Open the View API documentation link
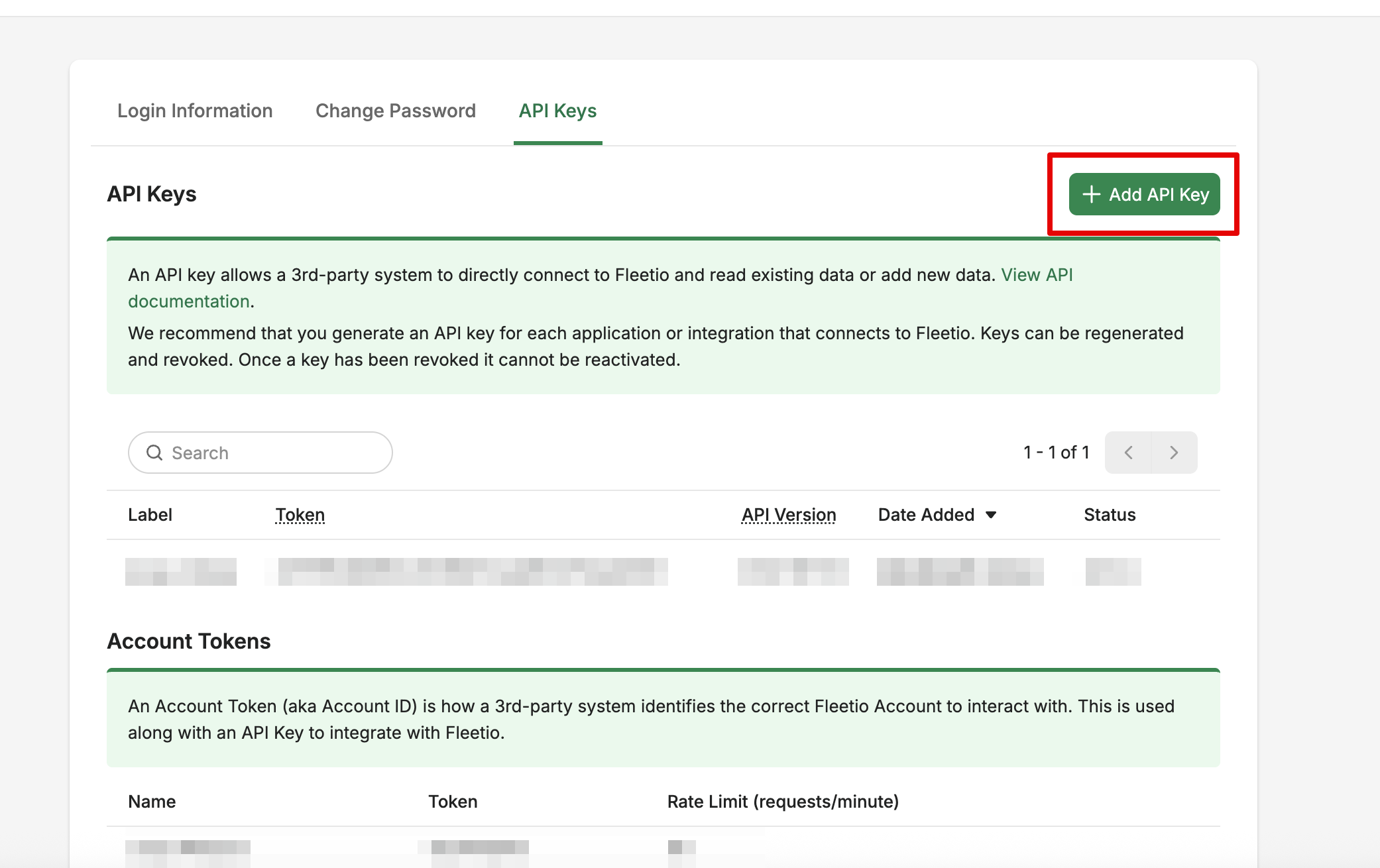Viewport: 1380px width, 868px height. (1037, 275)
